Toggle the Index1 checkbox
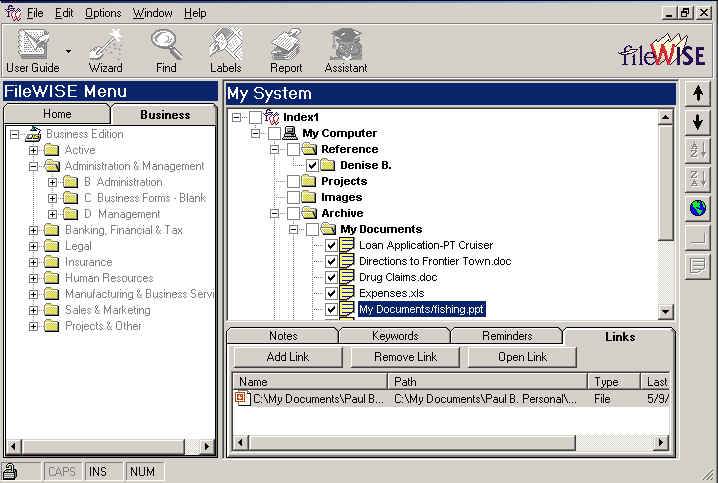 pos(256,117)
